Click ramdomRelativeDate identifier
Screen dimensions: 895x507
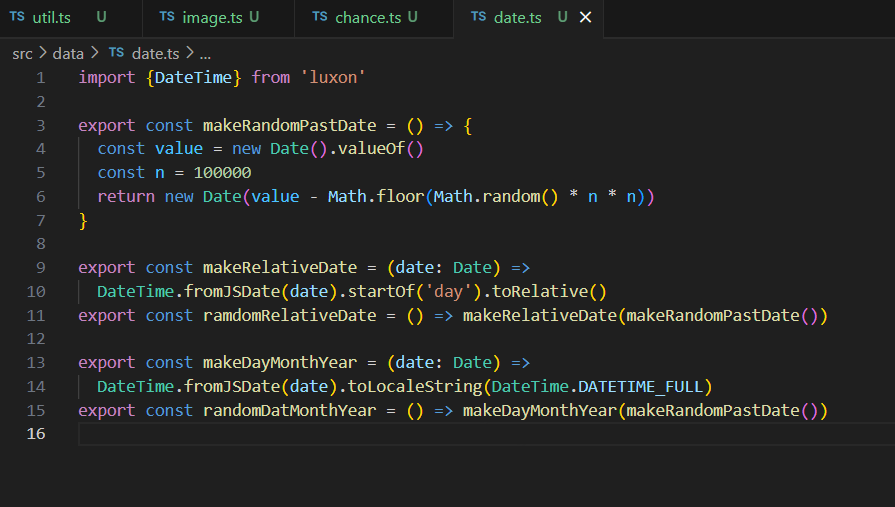coord(289,315)
